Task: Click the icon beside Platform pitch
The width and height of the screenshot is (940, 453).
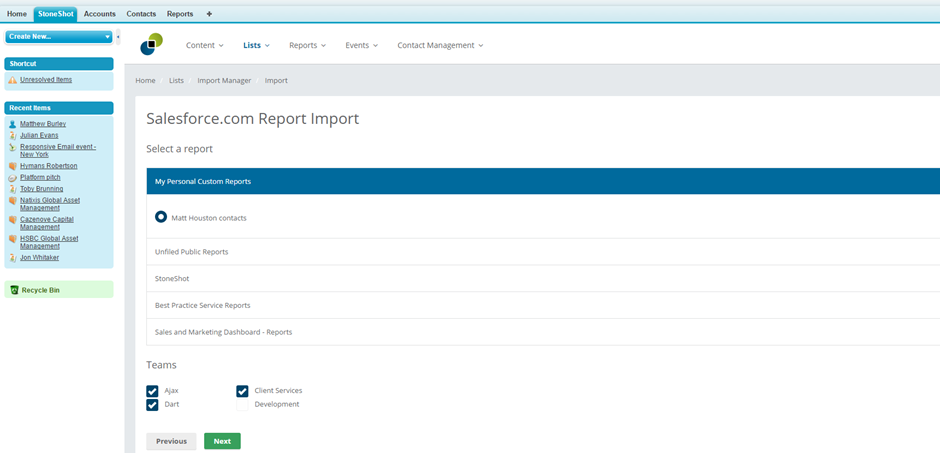Action: [x=13, y=178]
